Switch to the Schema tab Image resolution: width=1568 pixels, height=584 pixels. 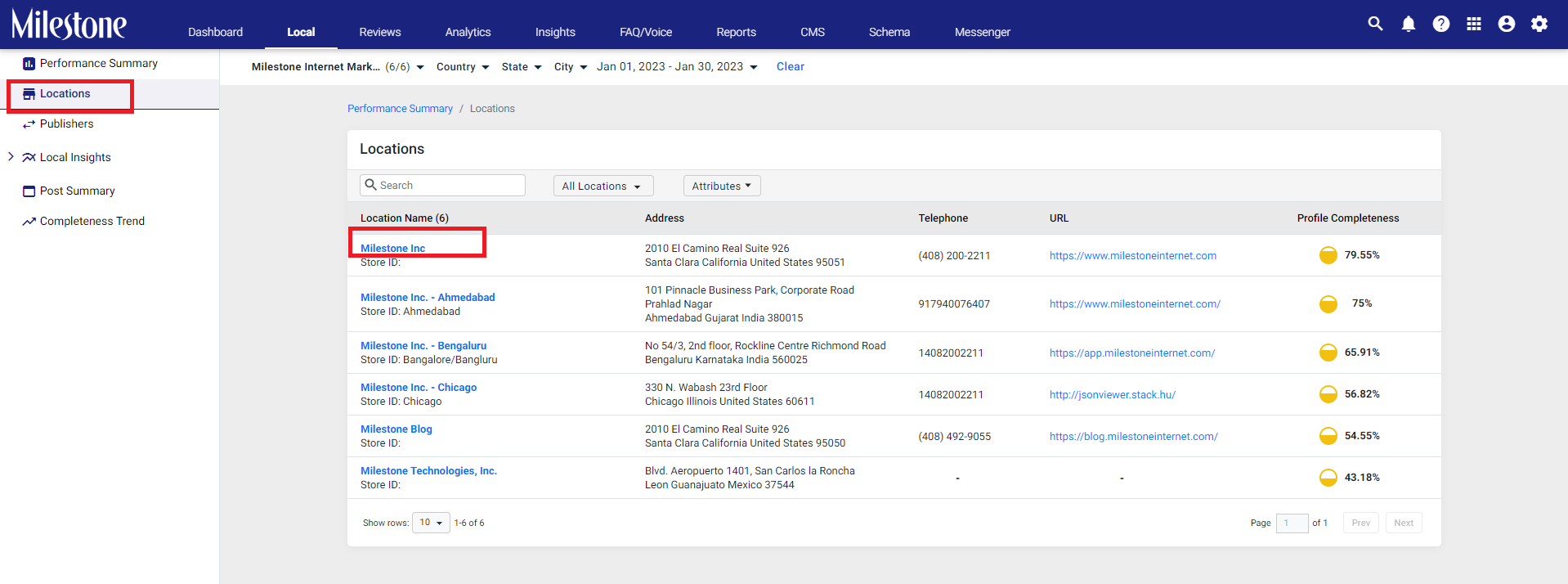point(889,32)
